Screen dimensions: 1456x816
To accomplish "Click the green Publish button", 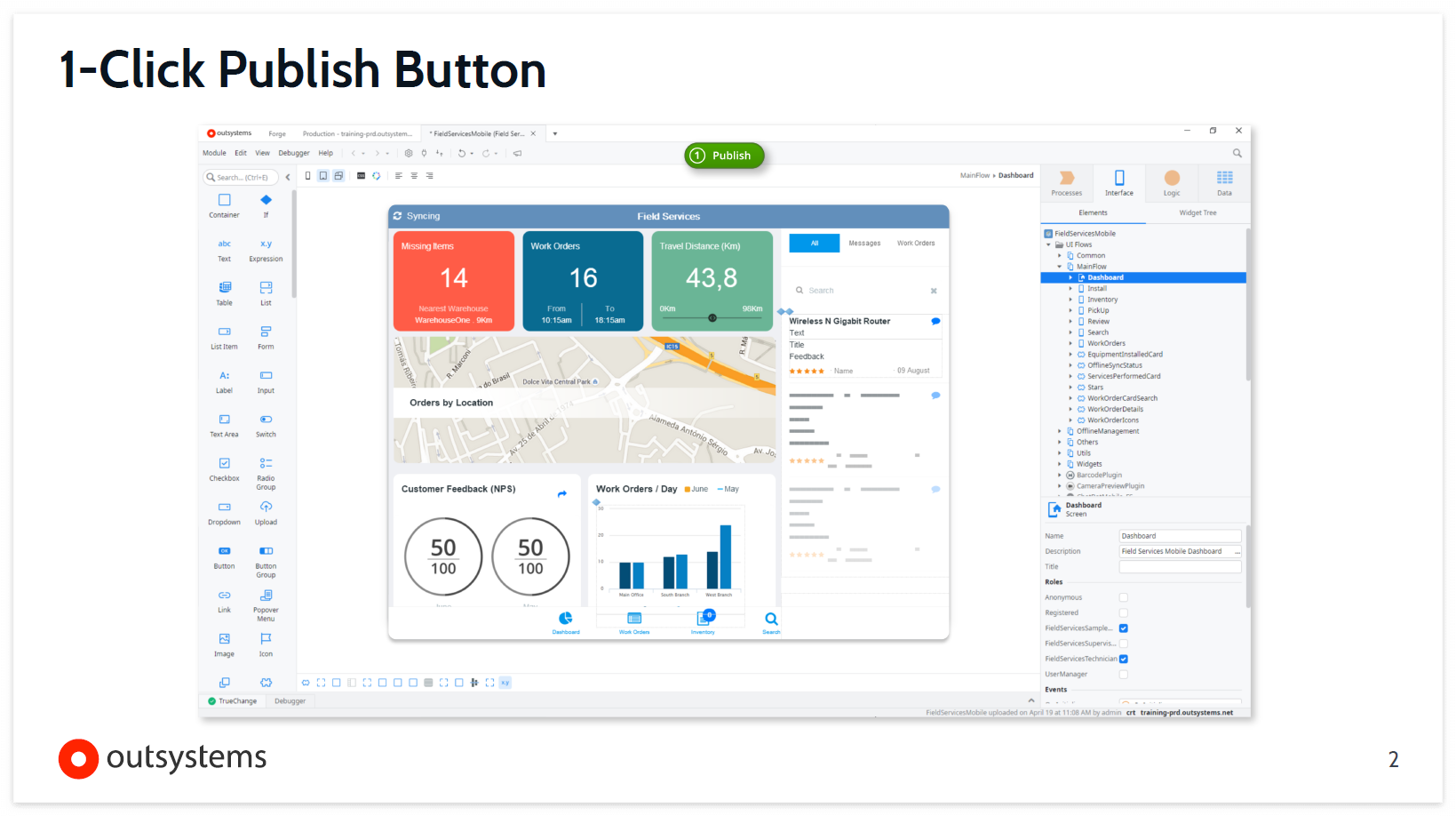I will coord(724,156).
